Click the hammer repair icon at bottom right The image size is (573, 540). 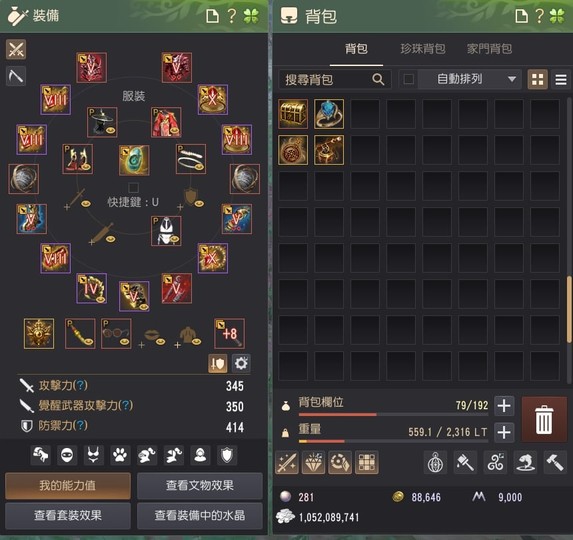555,463
